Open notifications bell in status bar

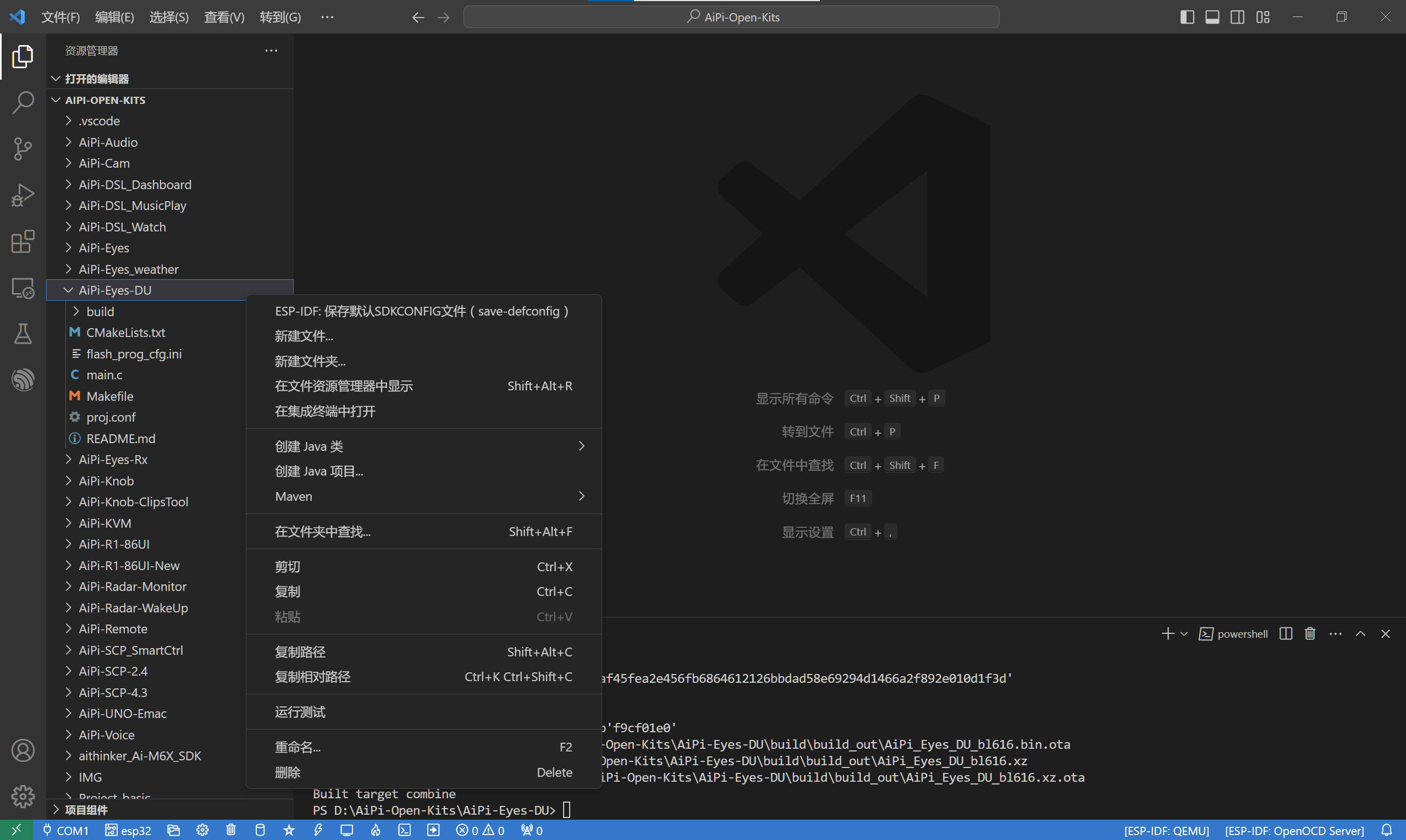point(1386,830)
